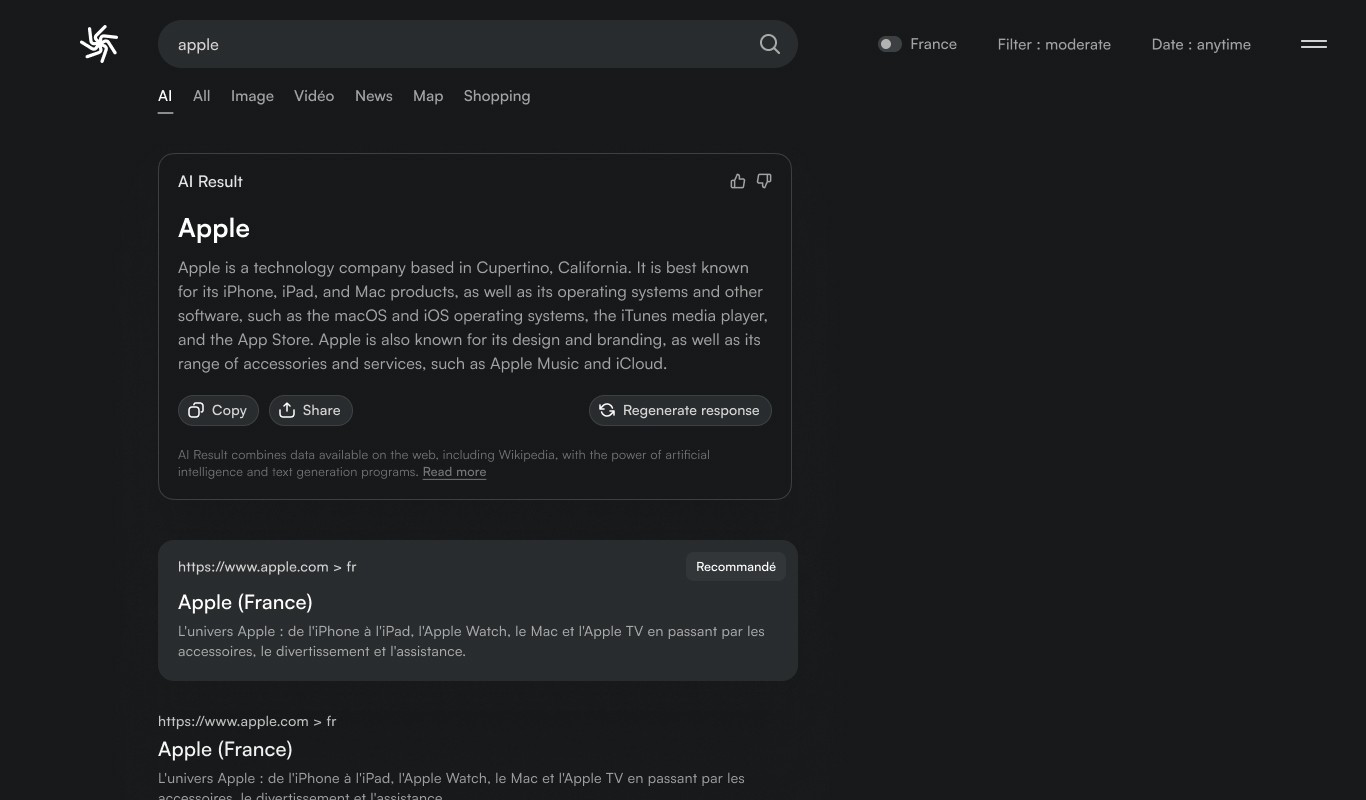Open recommended Apple (France) result title

pyautogui.click(x=245, y=602)
